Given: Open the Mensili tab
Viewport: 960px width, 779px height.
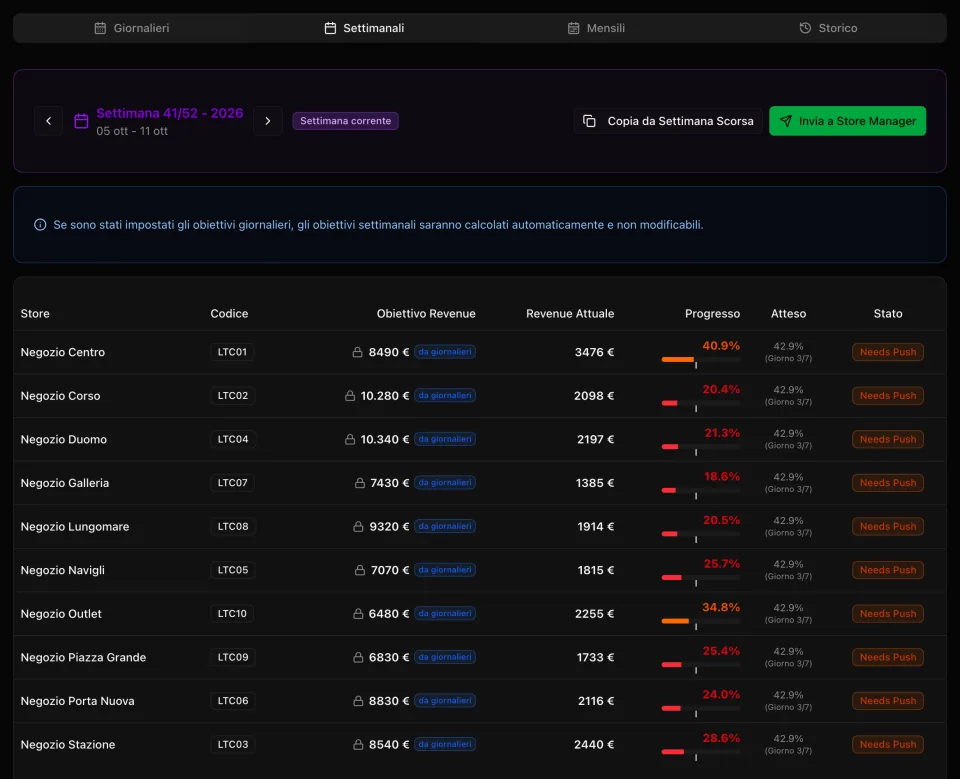Looking at the screenshot, I should click(596, 28).
